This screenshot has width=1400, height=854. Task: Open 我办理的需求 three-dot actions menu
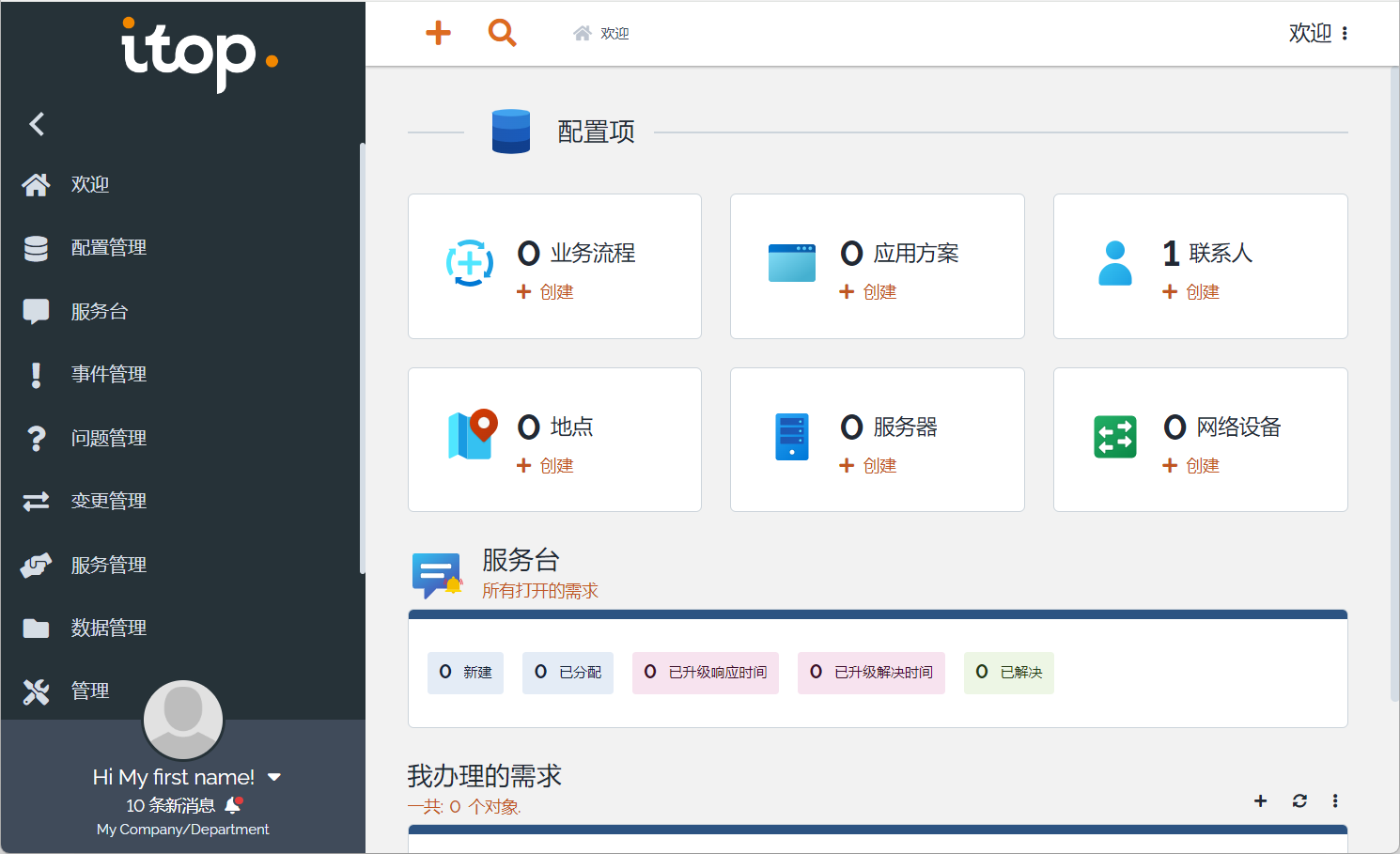click(1334, 800)
